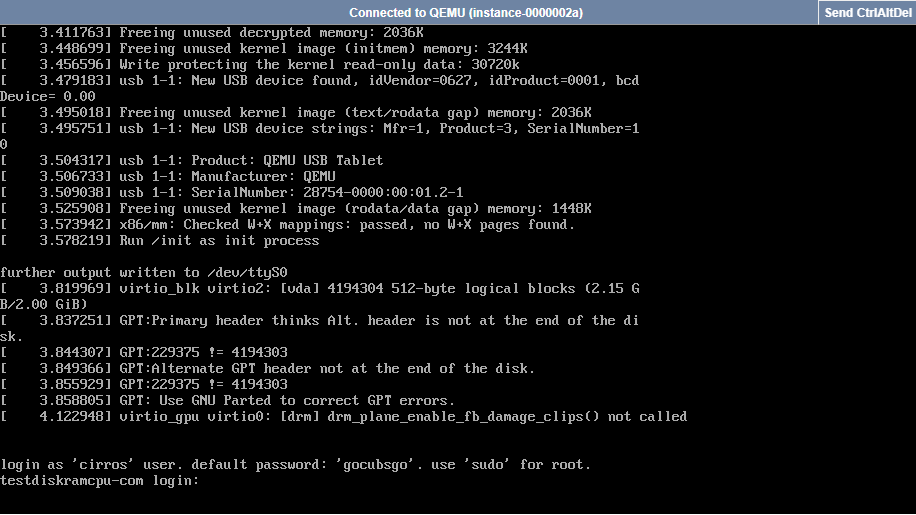Screen dimensions: 916x515
Task: Click the virtio_blk virtio2 log line
Action: (379, 289)
